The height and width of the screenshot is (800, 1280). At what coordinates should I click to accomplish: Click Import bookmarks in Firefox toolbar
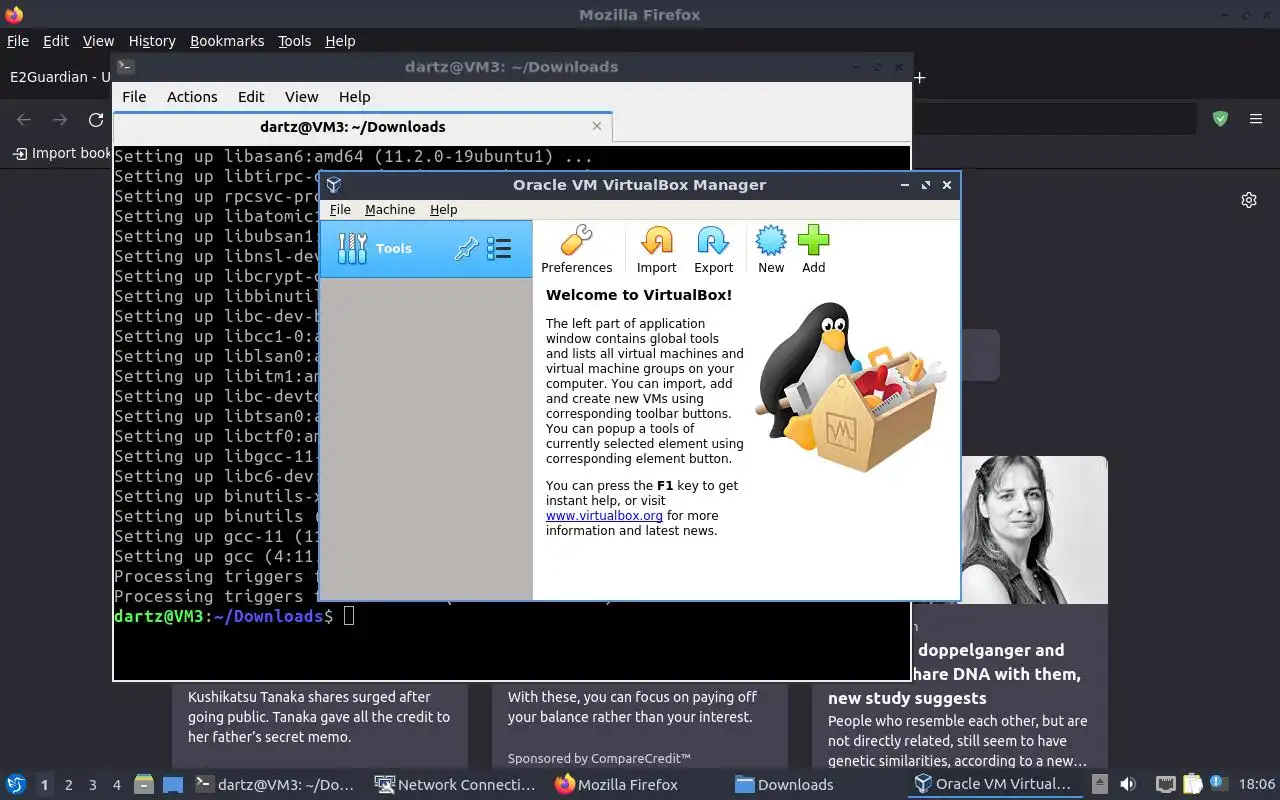62,153
